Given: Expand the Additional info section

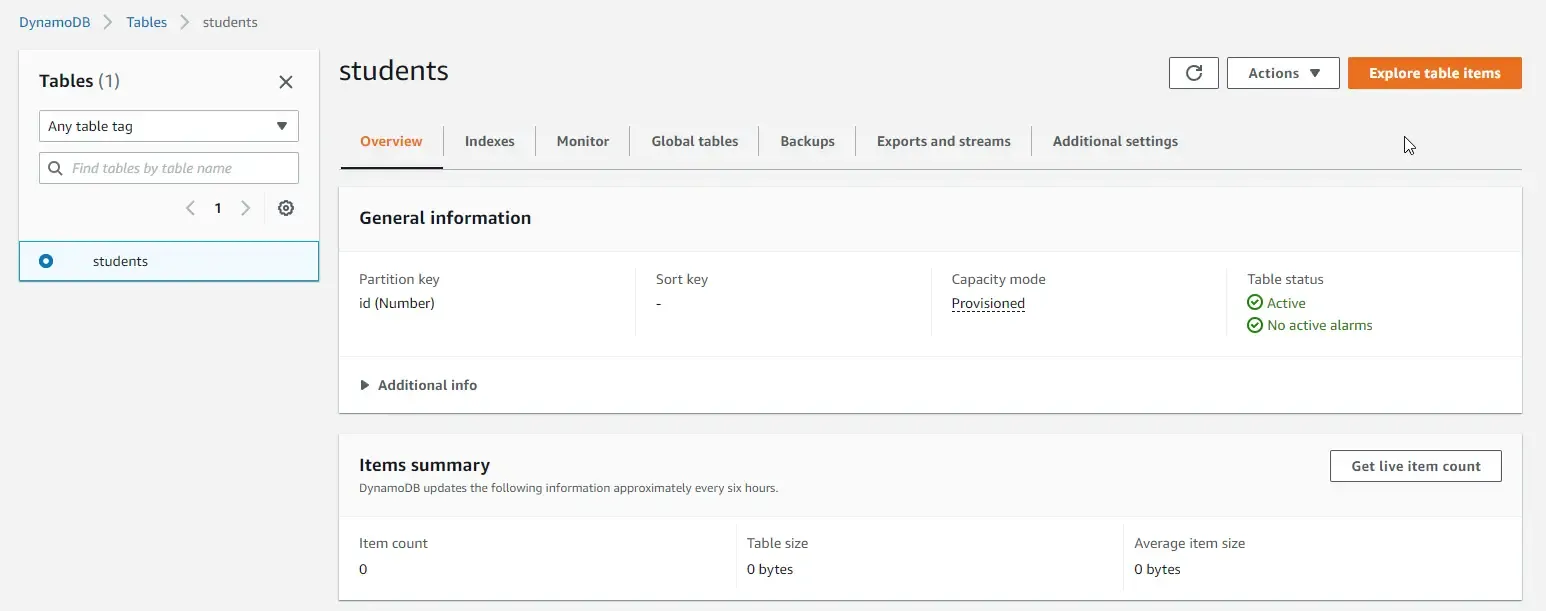Looking at the screenshot, I should tap(418, 385).
